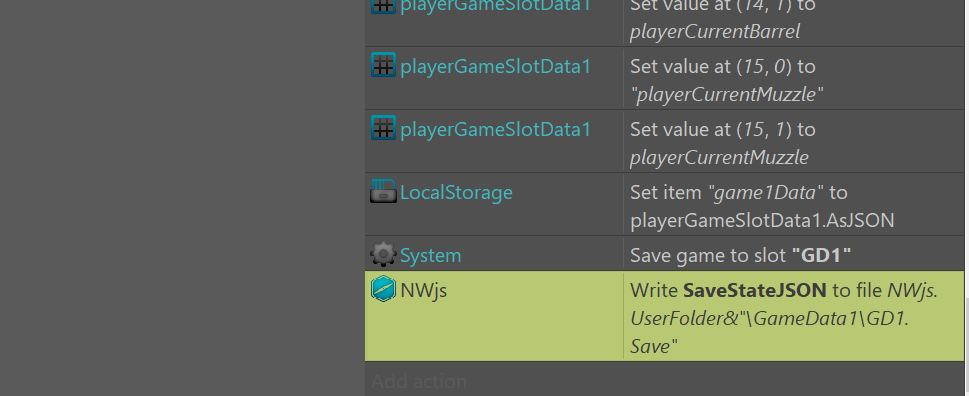This screenshot has height=396, width=969.
Task: Select the System gear icon
Action: [x=383, y=255]
